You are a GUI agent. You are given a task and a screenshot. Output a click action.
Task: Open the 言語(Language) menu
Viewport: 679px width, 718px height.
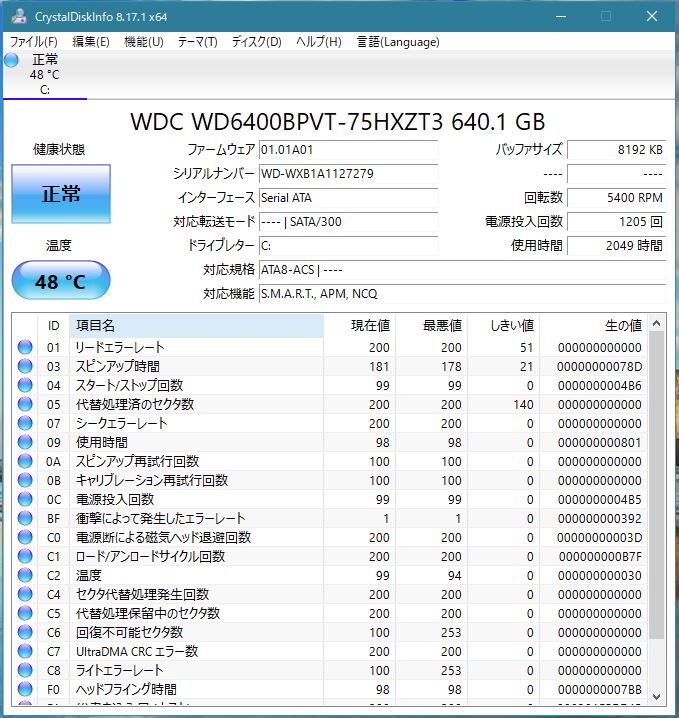[398, 42]
